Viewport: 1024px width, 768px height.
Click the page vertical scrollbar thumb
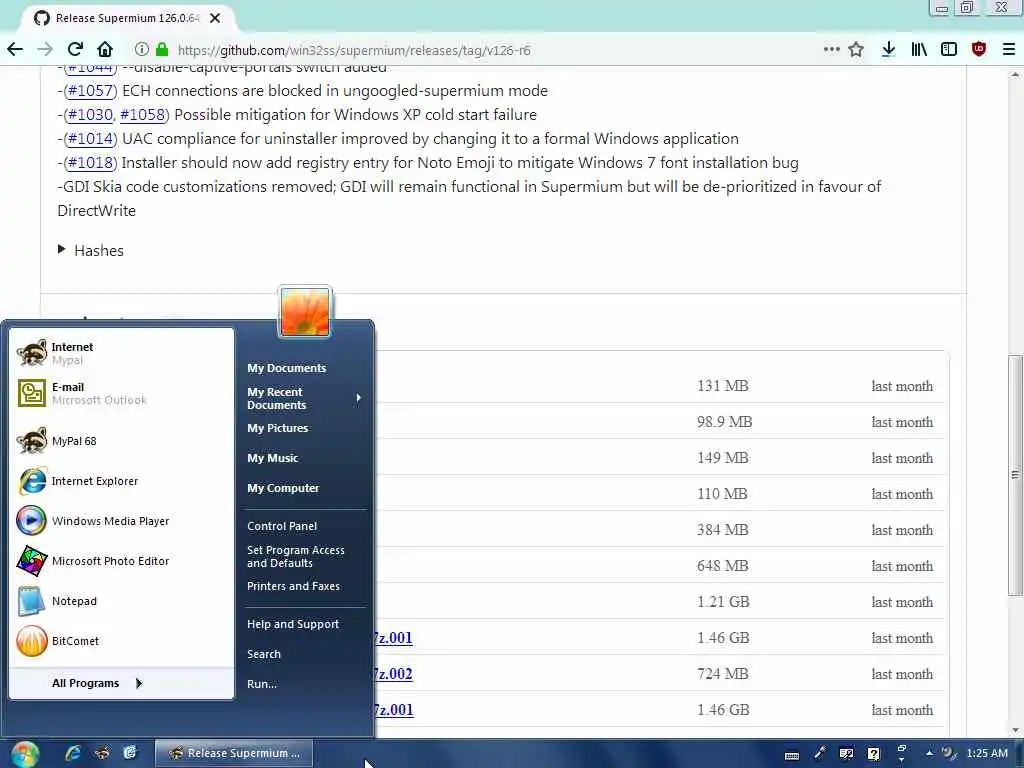(x=1015, y=475)
